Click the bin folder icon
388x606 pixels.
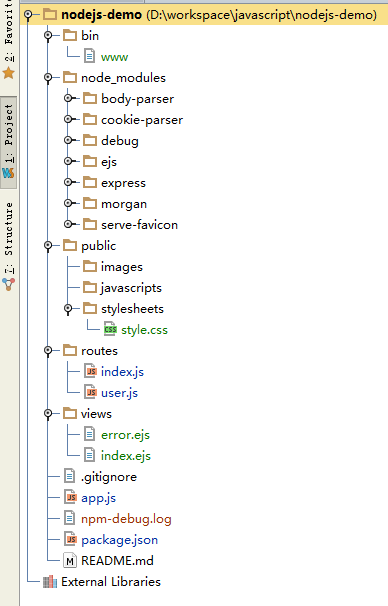click(70, 36)
